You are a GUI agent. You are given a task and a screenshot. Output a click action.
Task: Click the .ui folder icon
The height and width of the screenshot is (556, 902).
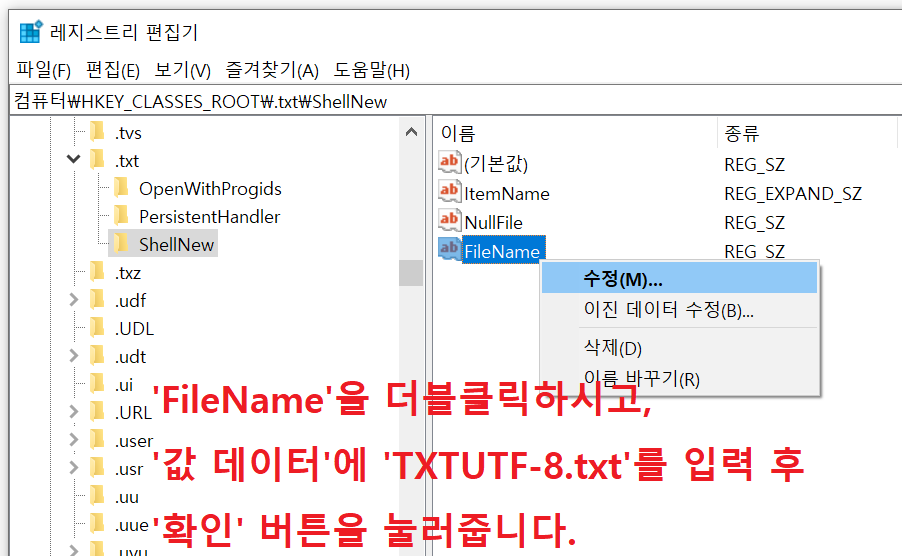tap(98, 384)
